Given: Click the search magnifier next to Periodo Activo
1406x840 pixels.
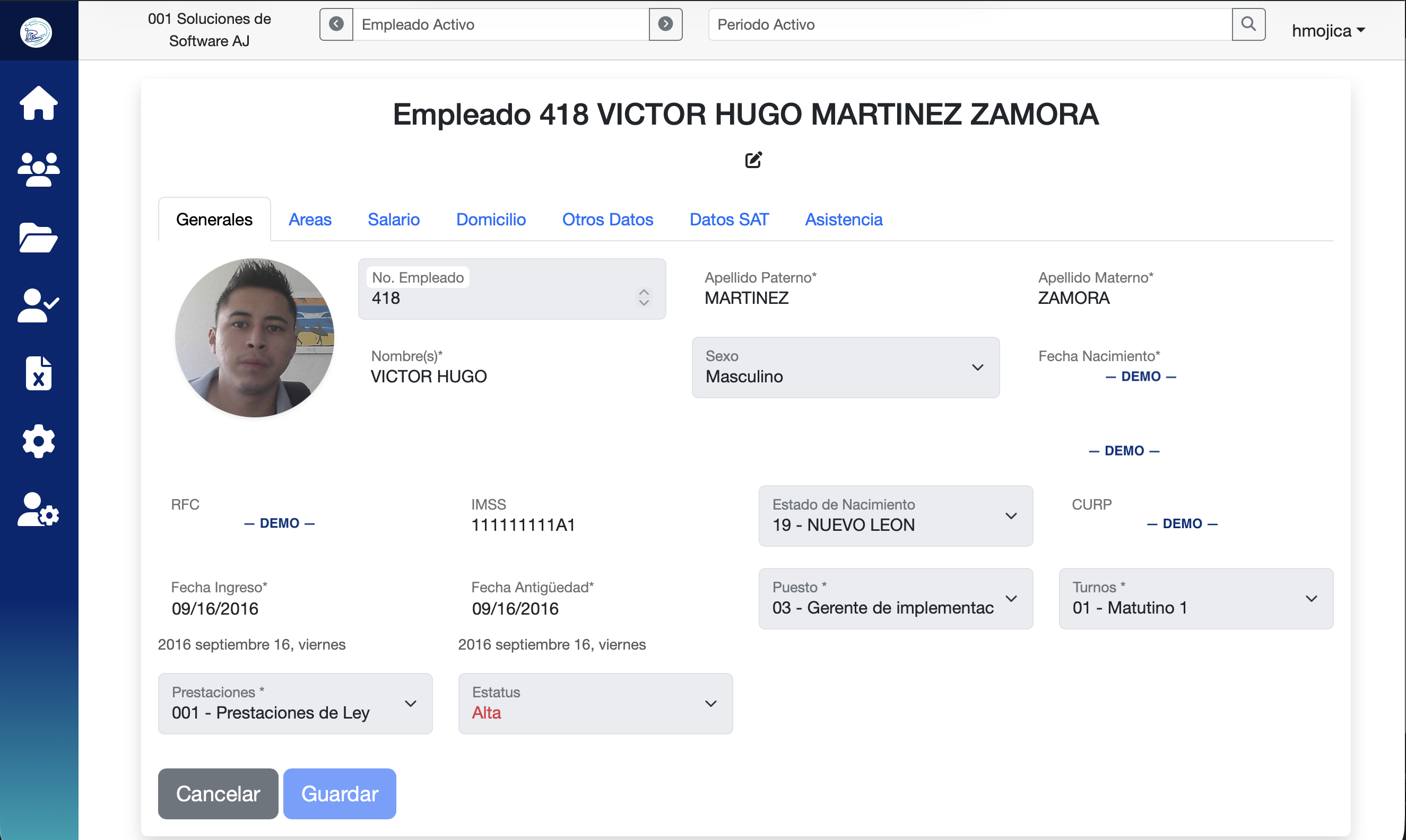Looking at the screenshot, I should point(1249,24).
